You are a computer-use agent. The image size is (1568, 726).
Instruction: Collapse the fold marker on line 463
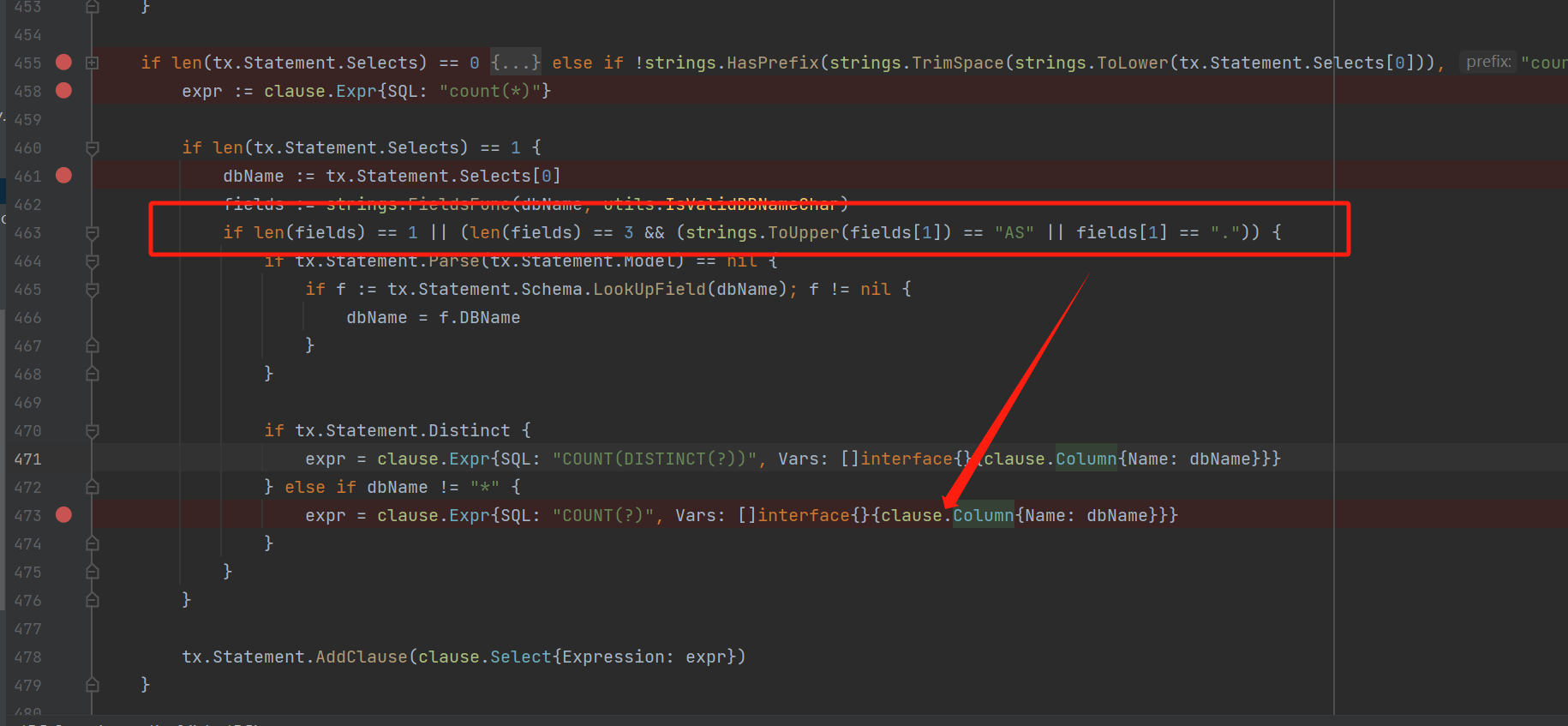pos(93,233)
